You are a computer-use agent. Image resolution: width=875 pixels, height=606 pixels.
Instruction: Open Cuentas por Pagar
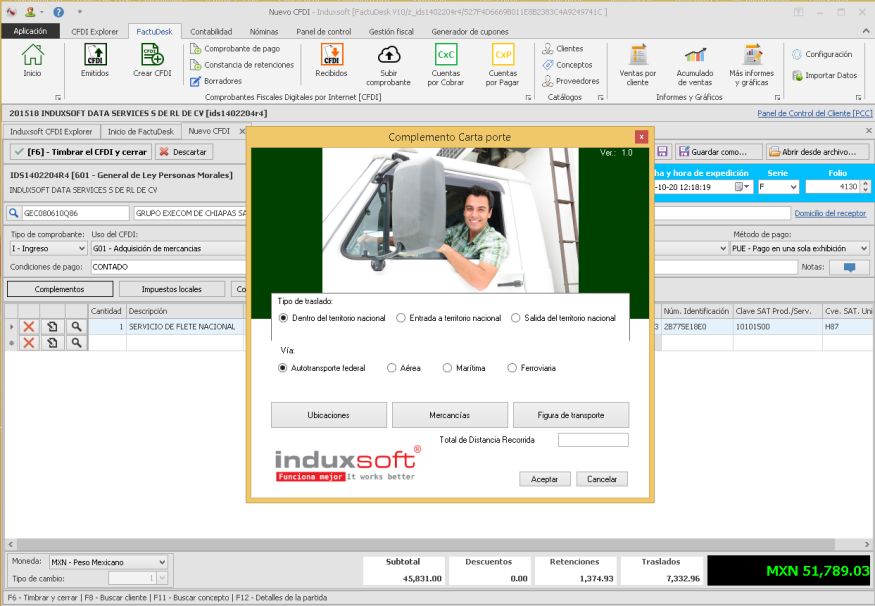502,65
